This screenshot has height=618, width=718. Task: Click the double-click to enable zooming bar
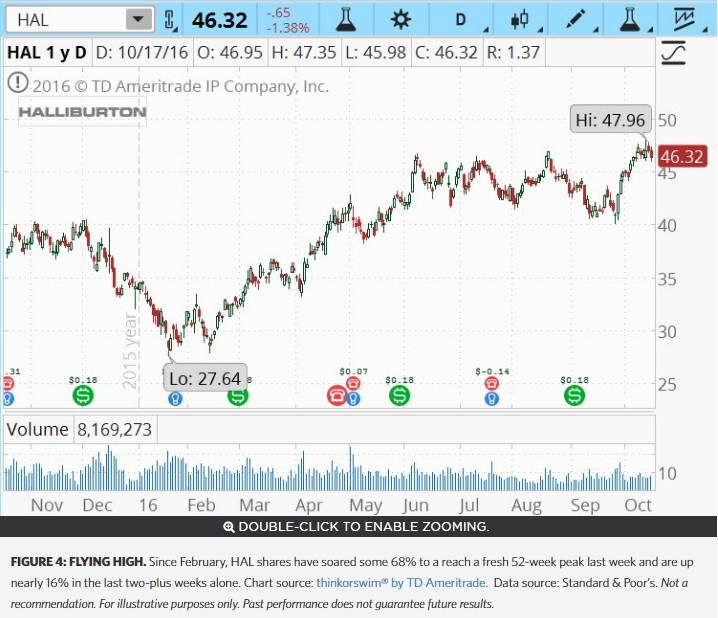(359, 526)
